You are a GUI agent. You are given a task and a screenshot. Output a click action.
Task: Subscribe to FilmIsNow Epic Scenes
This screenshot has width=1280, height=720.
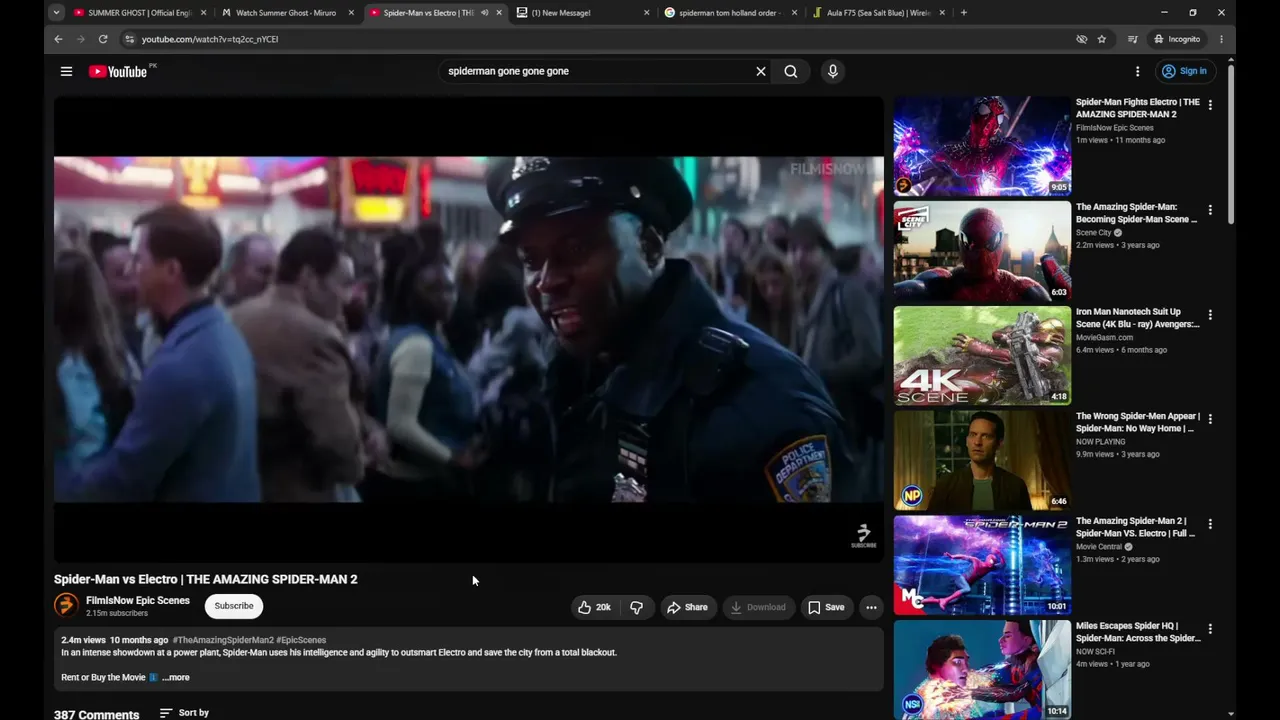point(234,606)
